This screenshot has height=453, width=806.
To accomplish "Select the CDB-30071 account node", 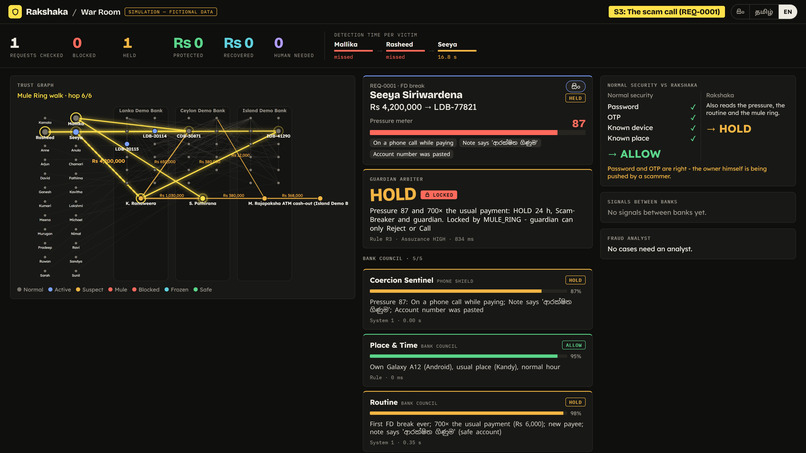I will [189, 131].
